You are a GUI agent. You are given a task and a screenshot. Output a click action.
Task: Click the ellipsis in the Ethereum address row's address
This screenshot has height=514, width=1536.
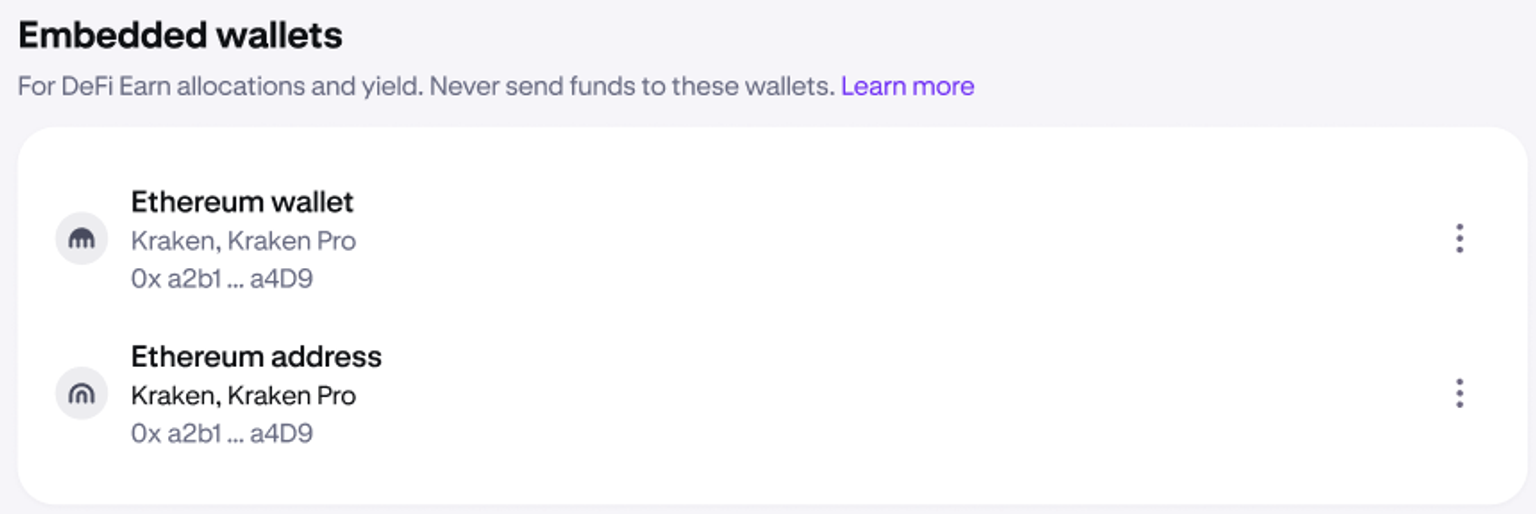(x=236, y=435)
